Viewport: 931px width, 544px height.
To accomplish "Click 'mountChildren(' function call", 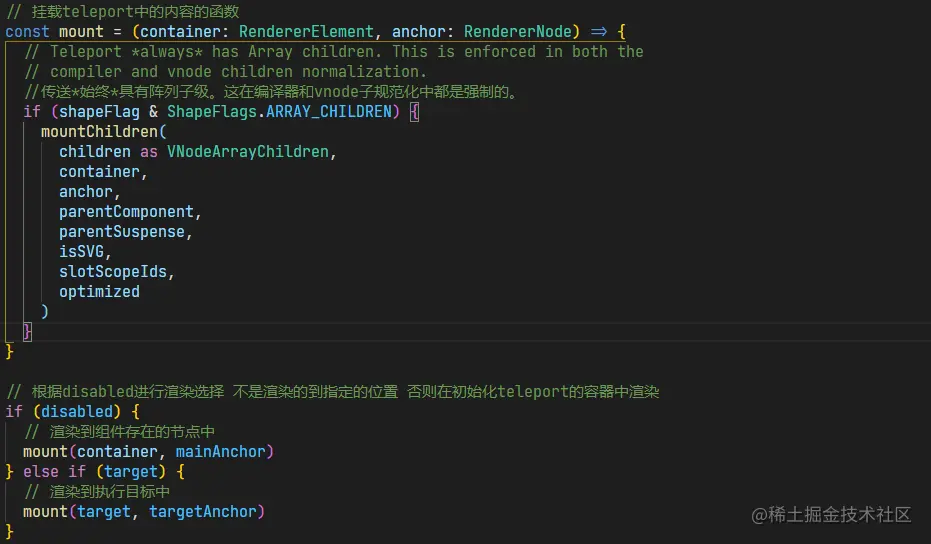I will [104, 131].
